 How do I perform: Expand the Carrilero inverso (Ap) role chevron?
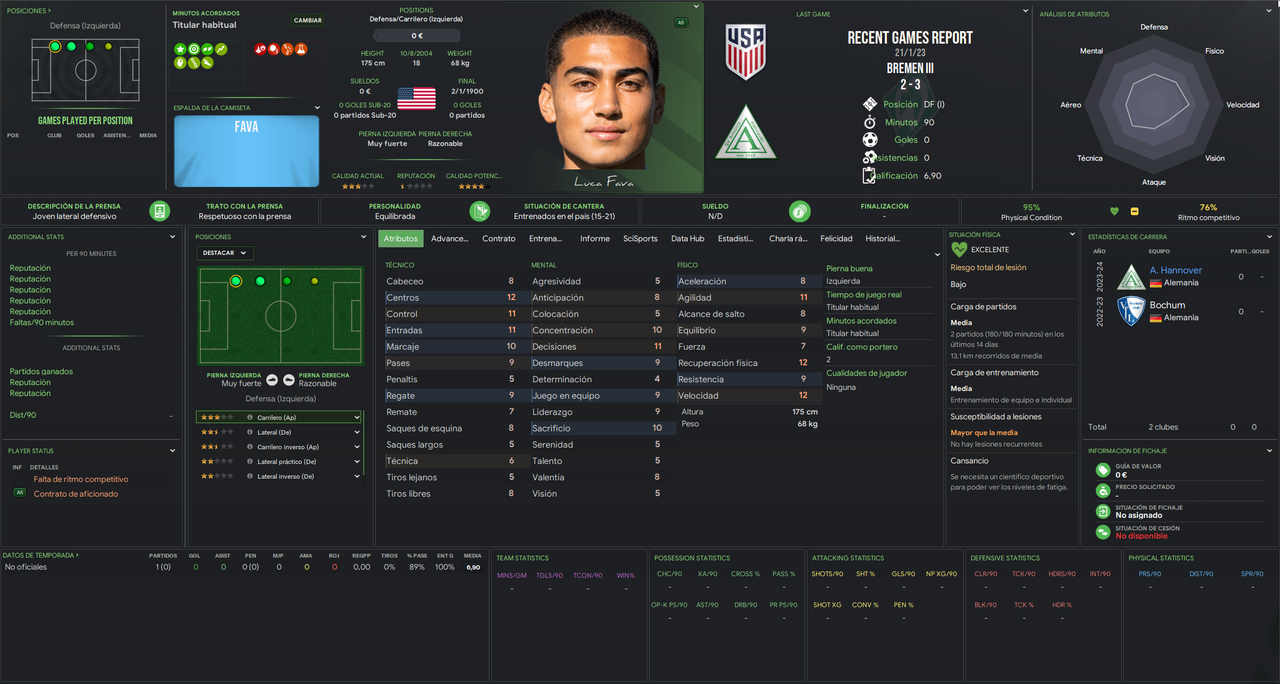click(x=357, y=447)
